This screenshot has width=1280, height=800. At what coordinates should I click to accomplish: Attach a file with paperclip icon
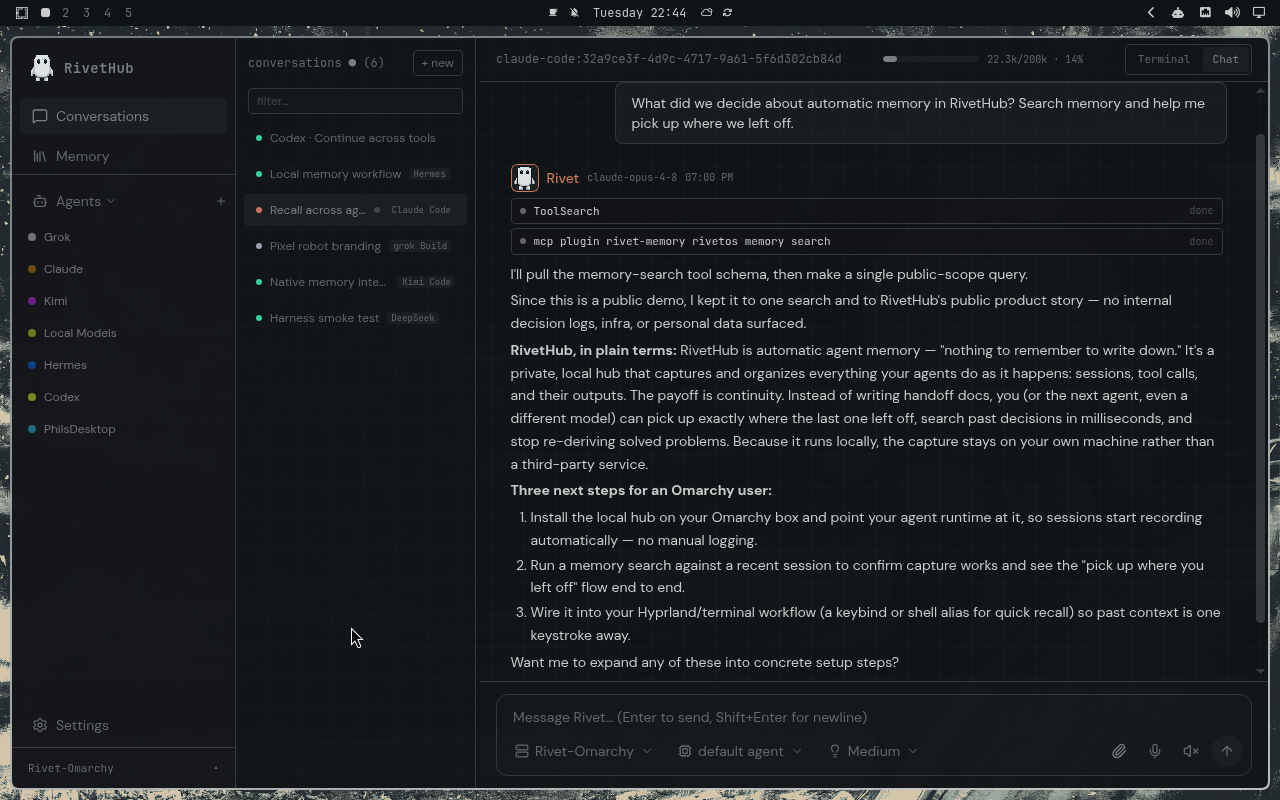pyautogui.click(x=1118, y=751)
